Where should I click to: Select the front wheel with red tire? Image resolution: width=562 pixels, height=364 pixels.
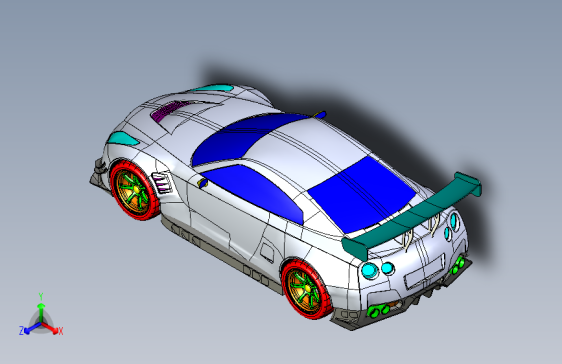click(x=134, y=191)
